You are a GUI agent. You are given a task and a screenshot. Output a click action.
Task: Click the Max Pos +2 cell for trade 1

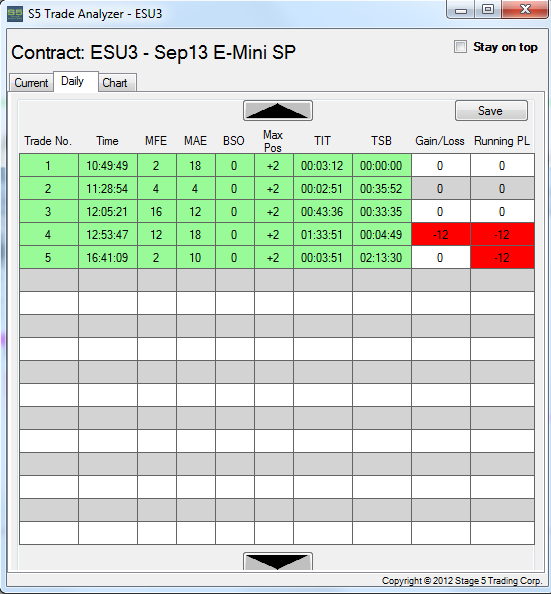coord(274,165)
